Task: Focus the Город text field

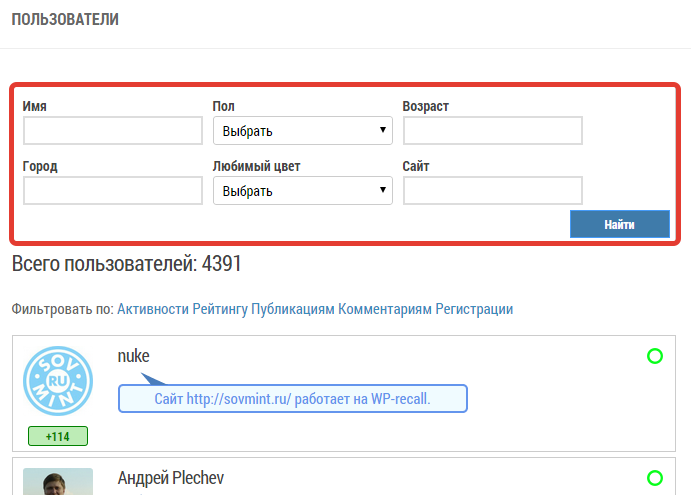Action: [112, 191]
